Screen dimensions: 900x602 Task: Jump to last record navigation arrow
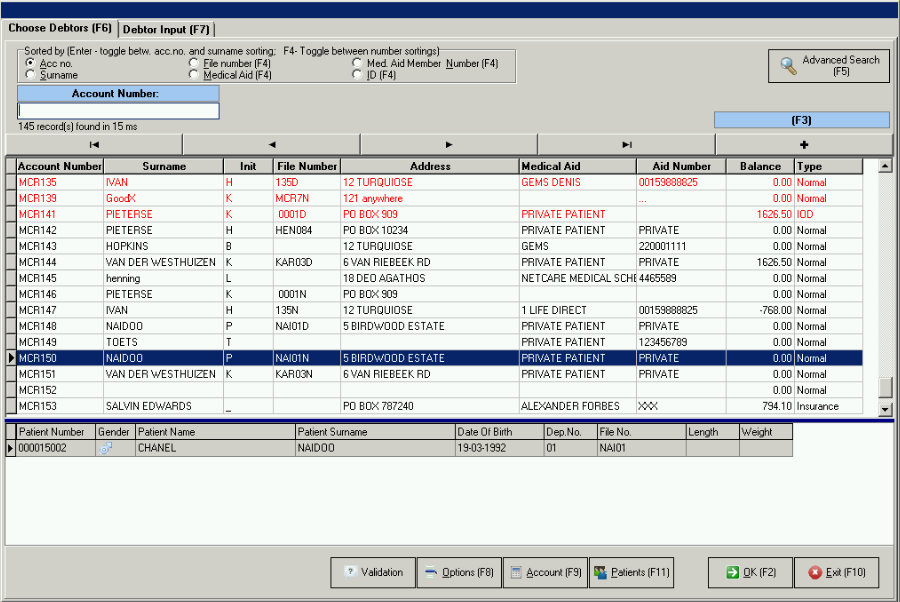point(626,144)
